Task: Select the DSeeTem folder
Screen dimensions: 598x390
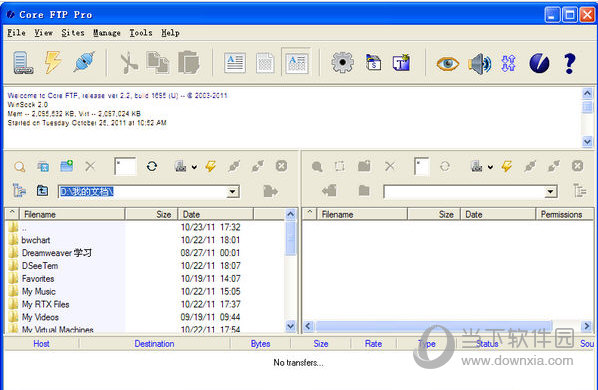Action: pyautogui.click(x=40, y=266)
